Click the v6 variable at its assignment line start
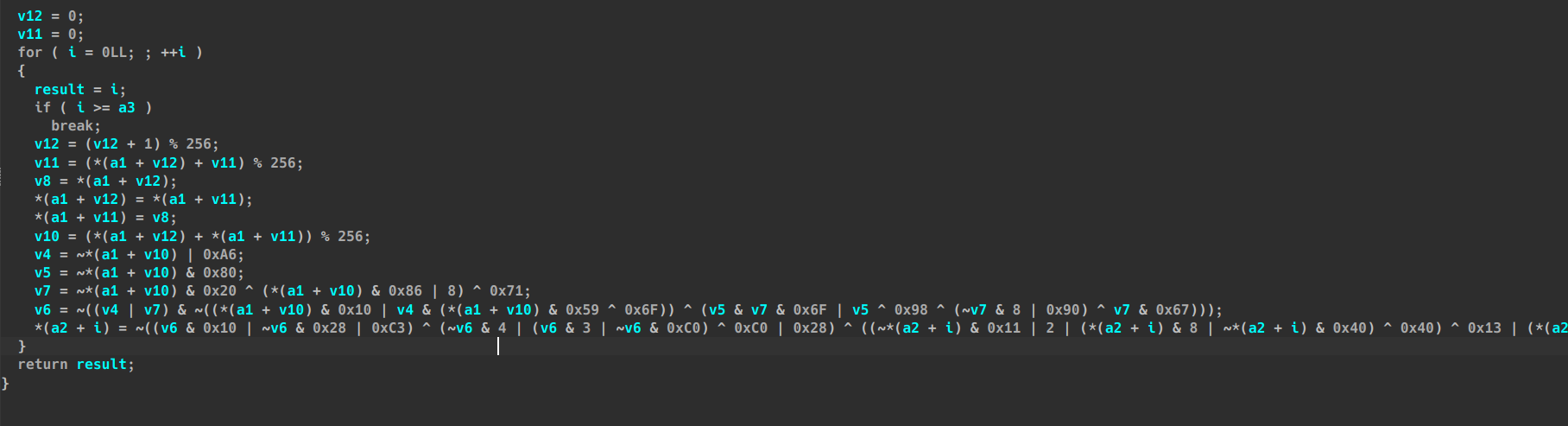Image resolution: width=1568 pixels, height=426 pixels. 42,309
